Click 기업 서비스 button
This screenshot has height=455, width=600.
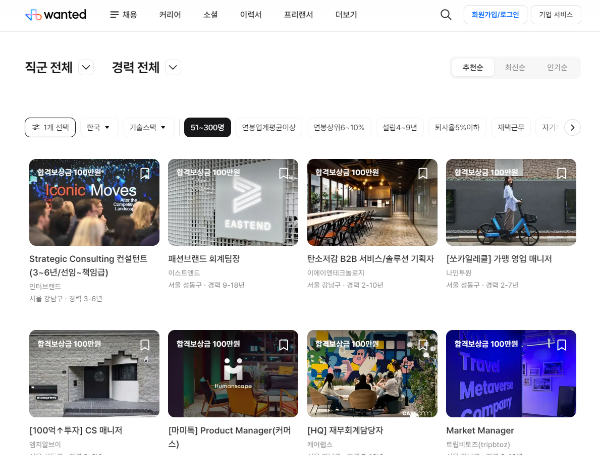(x=556, y=15)
